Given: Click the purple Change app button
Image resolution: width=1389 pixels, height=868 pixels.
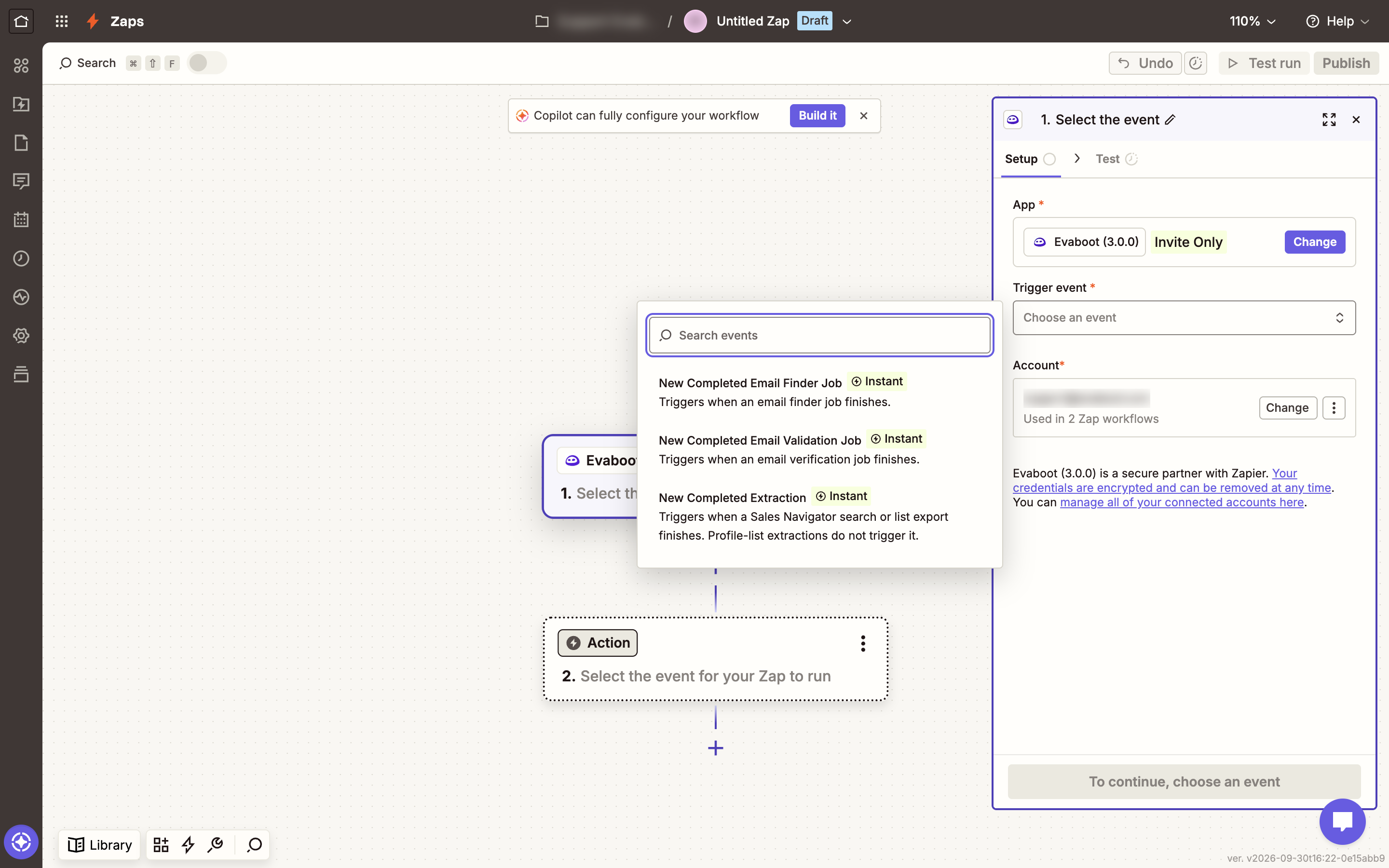Looking at the screenshot, I should pos(1314,242).
